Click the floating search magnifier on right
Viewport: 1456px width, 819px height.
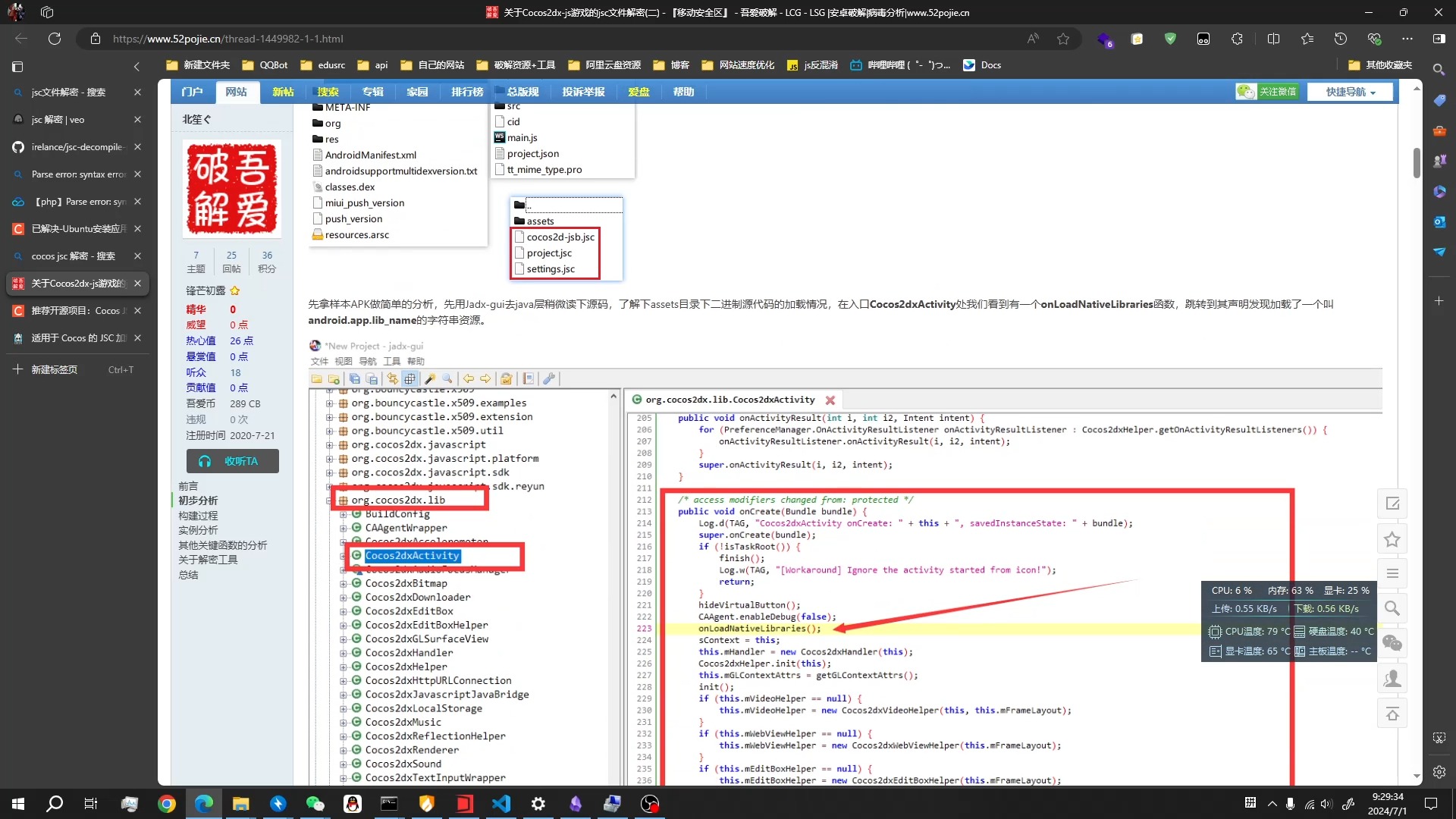[1392, 608]
